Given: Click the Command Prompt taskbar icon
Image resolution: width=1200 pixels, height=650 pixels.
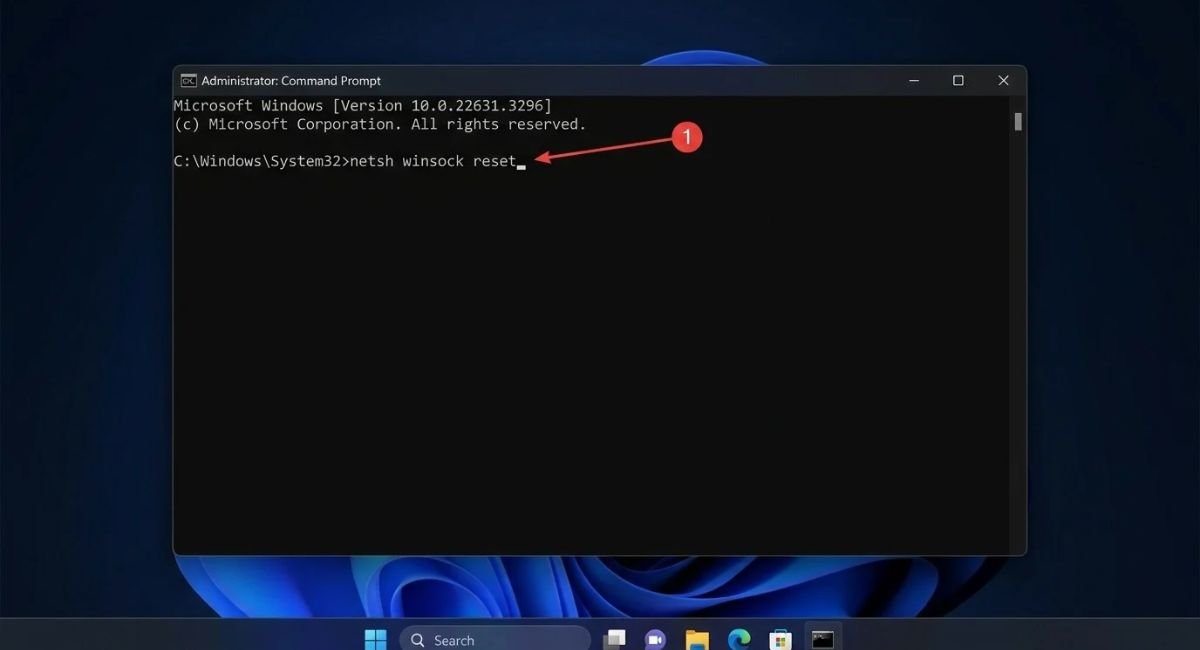Looking at the screenshot, I should click(x=823, y=639).
